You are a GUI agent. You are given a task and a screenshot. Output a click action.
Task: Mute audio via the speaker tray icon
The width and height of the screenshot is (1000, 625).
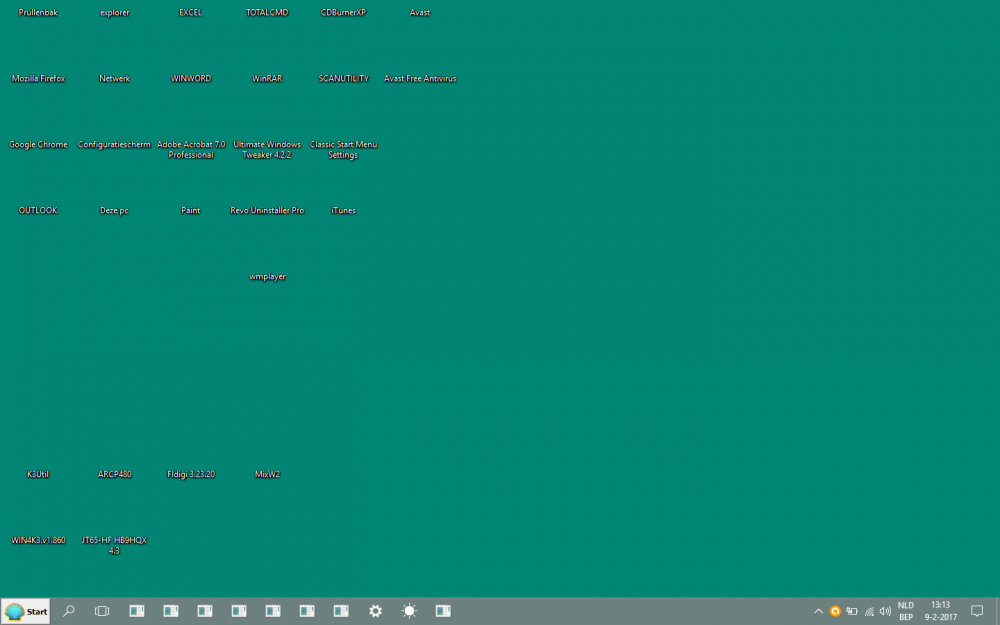(x=885, y=611)
